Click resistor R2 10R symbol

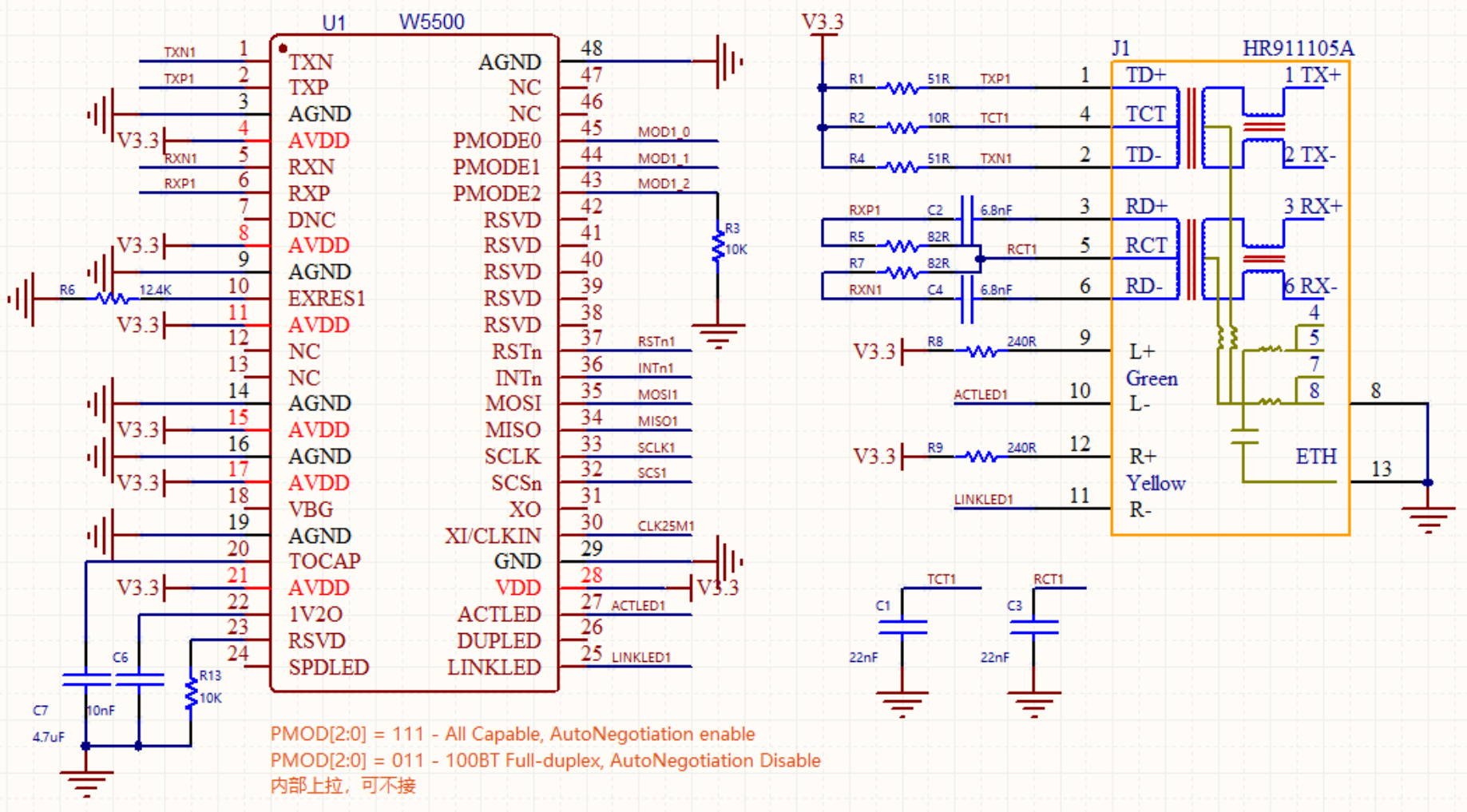[902, 127]
